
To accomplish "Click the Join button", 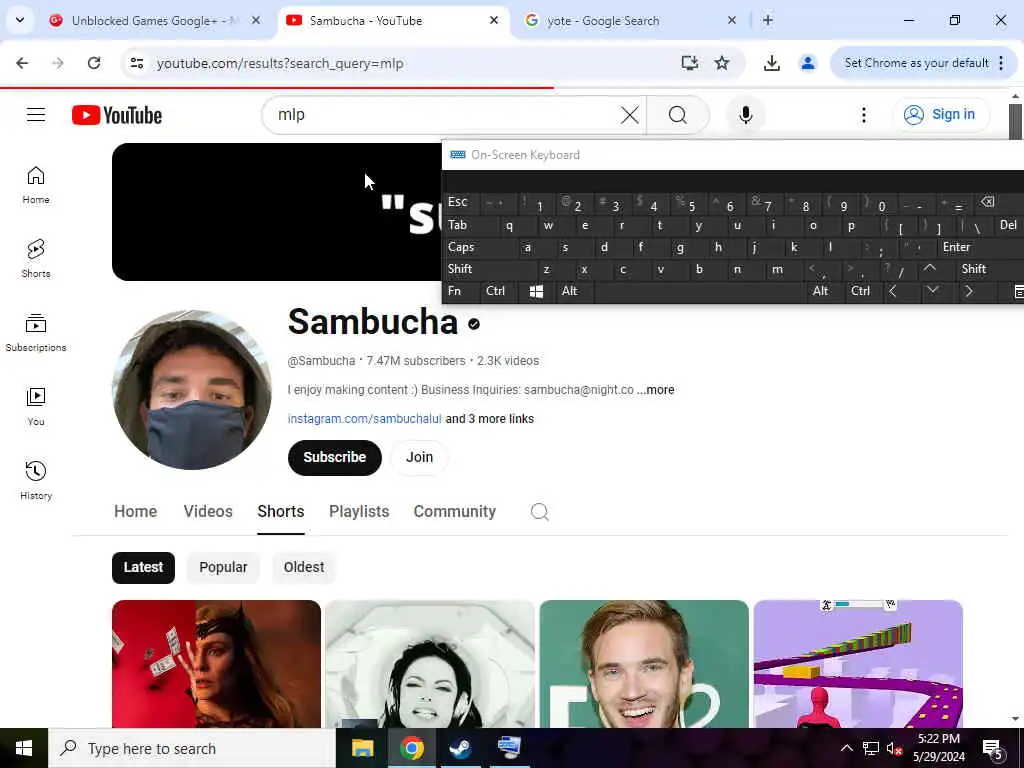I will [419, 457].
